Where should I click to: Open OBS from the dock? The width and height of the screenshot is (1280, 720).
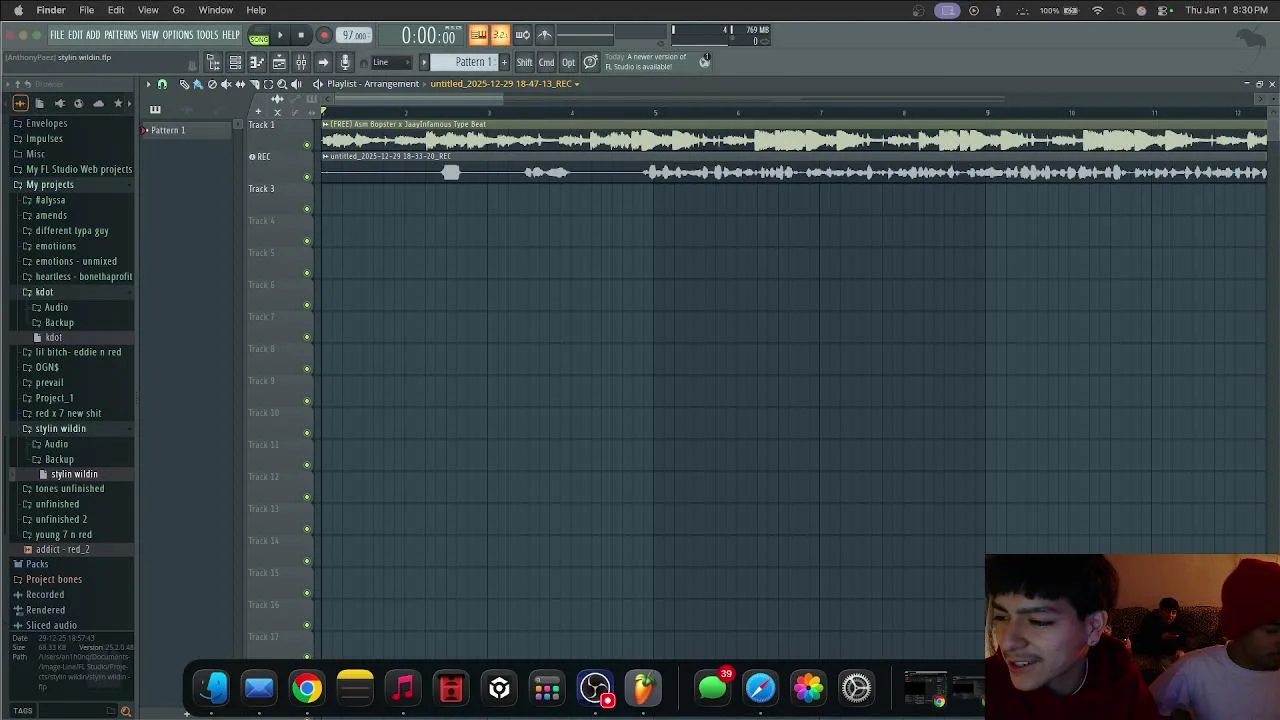coord(595,688)
